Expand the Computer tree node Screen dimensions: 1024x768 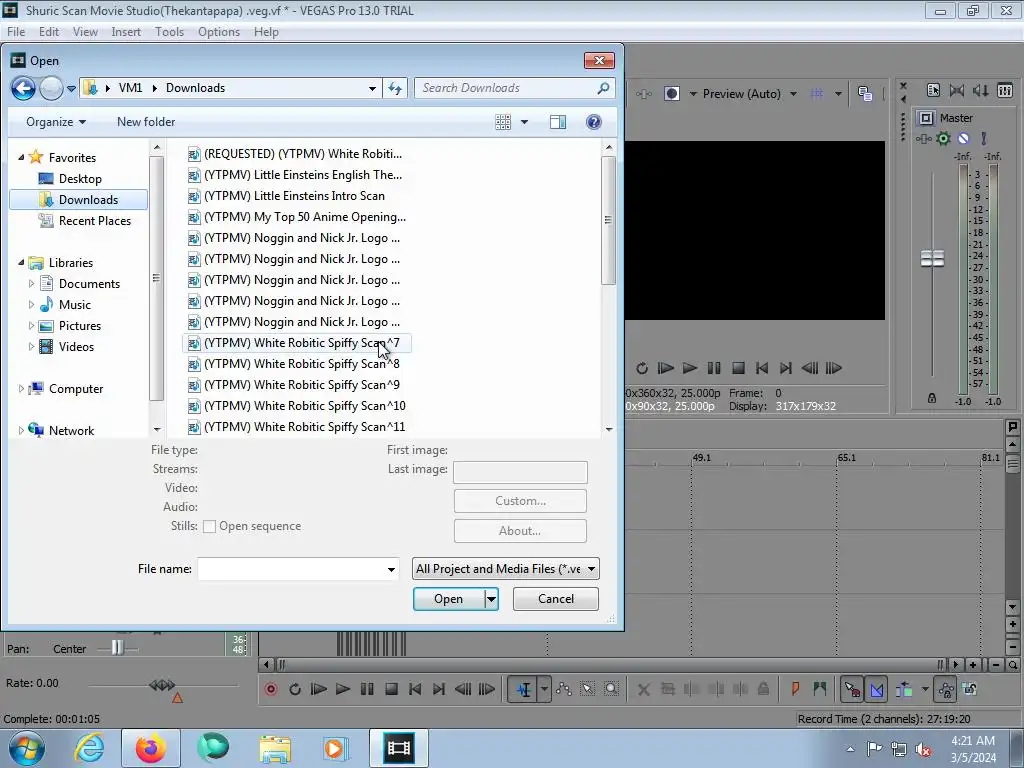[x=21, y=389]
